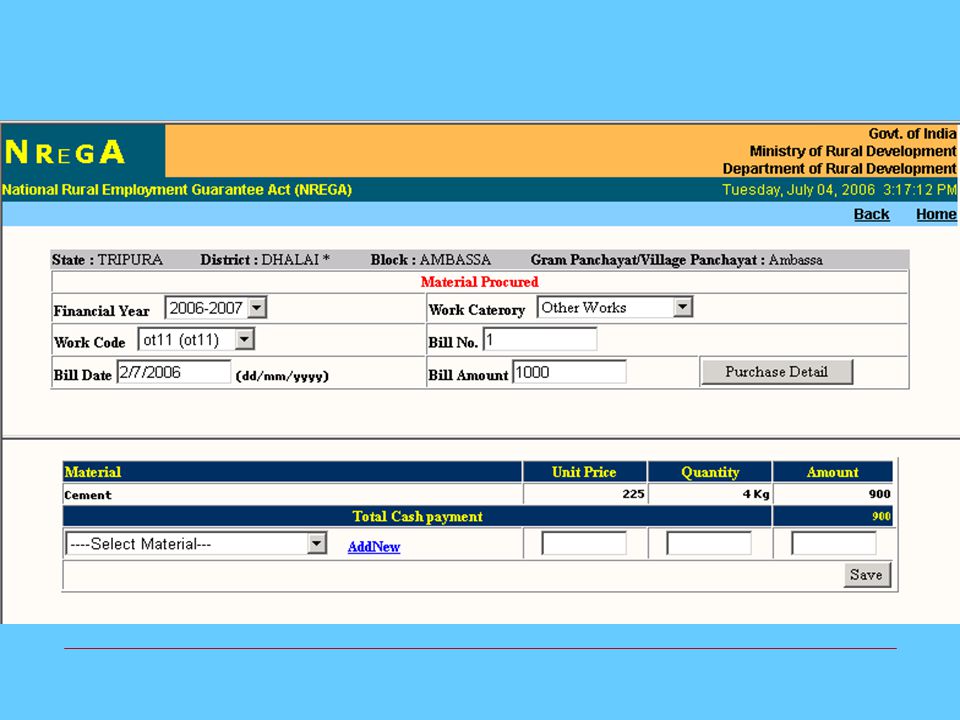Focus the empty Unit Price field

[x=584, y=544]
